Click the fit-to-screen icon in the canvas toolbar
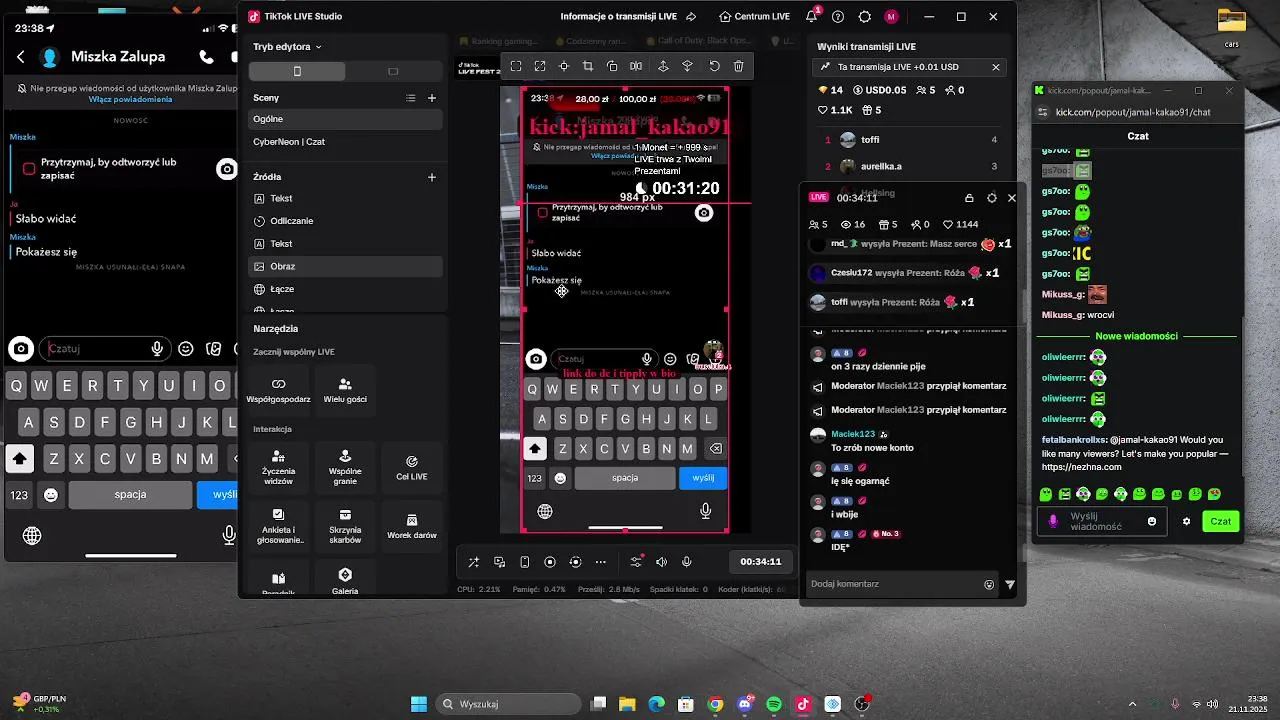 point(516,66)
